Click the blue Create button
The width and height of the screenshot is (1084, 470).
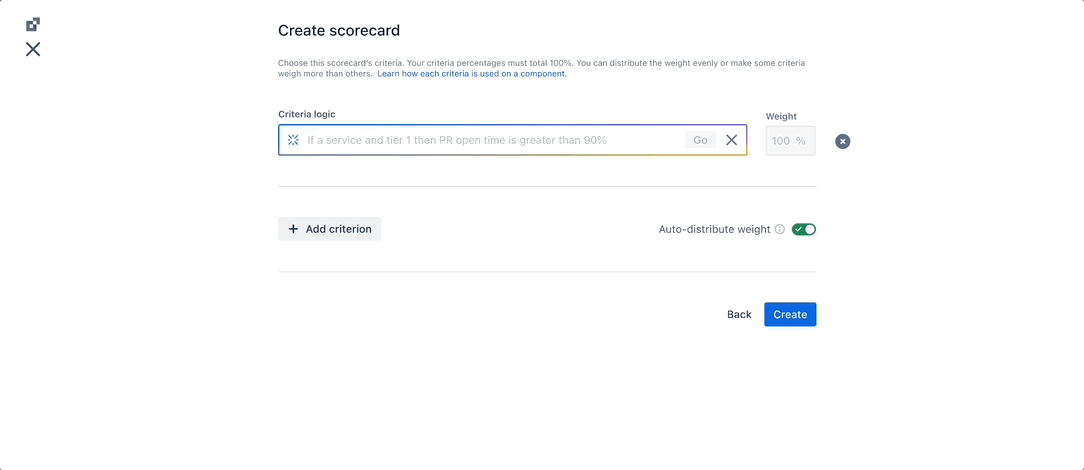click(790, 314)
